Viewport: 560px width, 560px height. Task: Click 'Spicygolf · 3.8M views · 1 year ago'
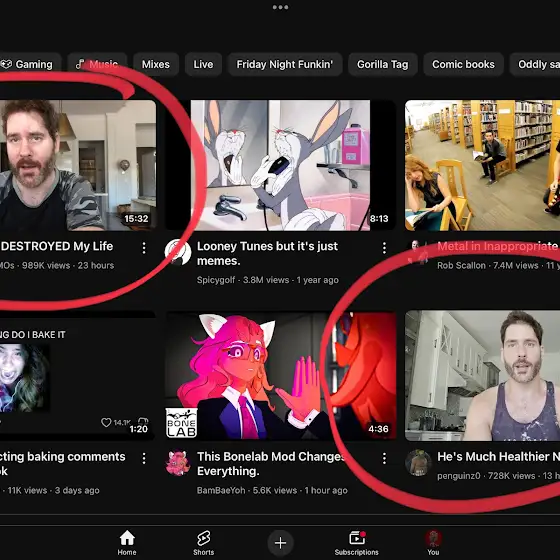[268, 280]
